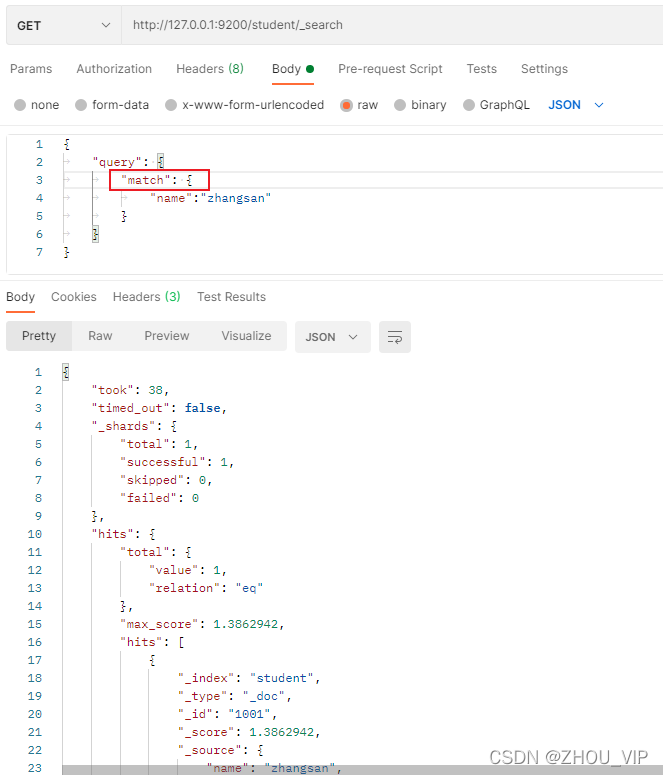This screenshot has width=663, height=776.
Task: Click the "match" key in request body
Action: (x=145, y=180)
